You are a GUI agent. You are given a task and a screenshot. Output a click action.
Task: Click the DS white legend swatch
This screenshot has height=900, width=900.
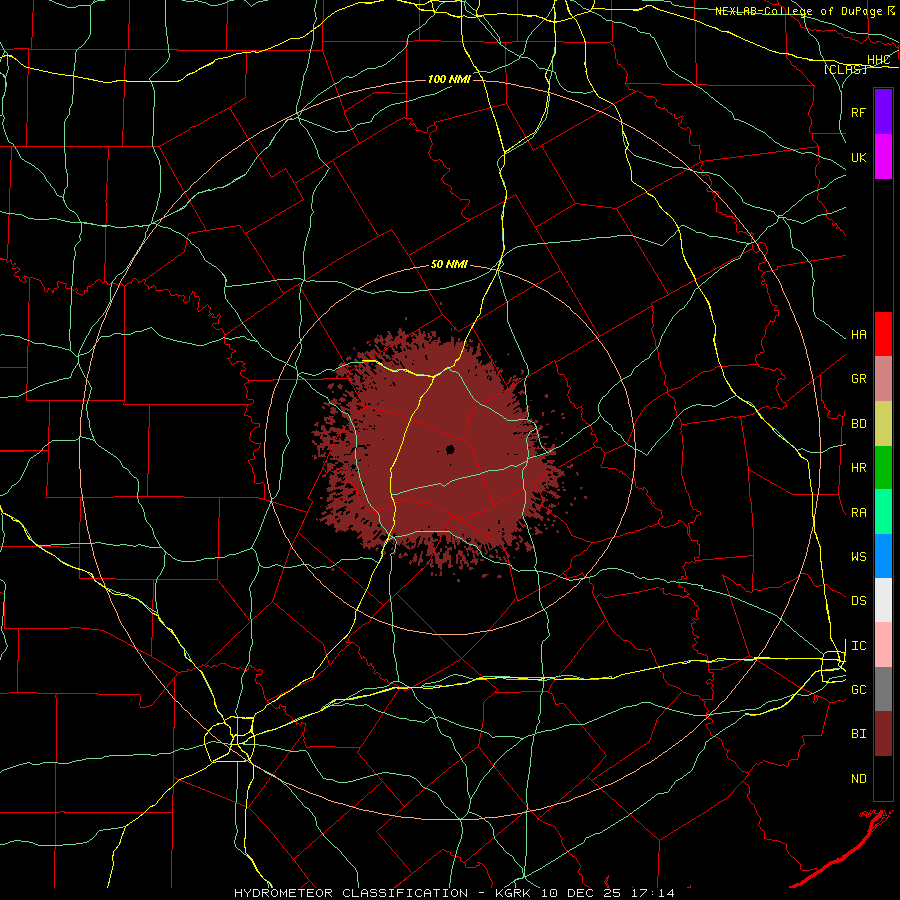(883, 600)
